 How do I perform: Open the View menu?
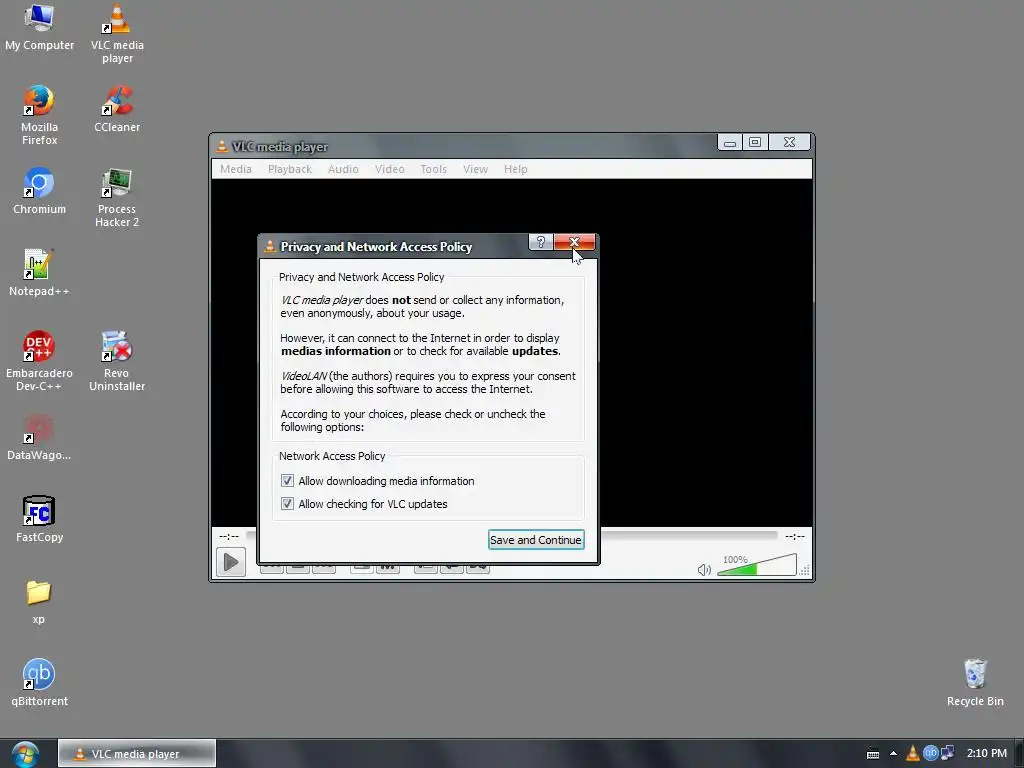pos(475,169)
